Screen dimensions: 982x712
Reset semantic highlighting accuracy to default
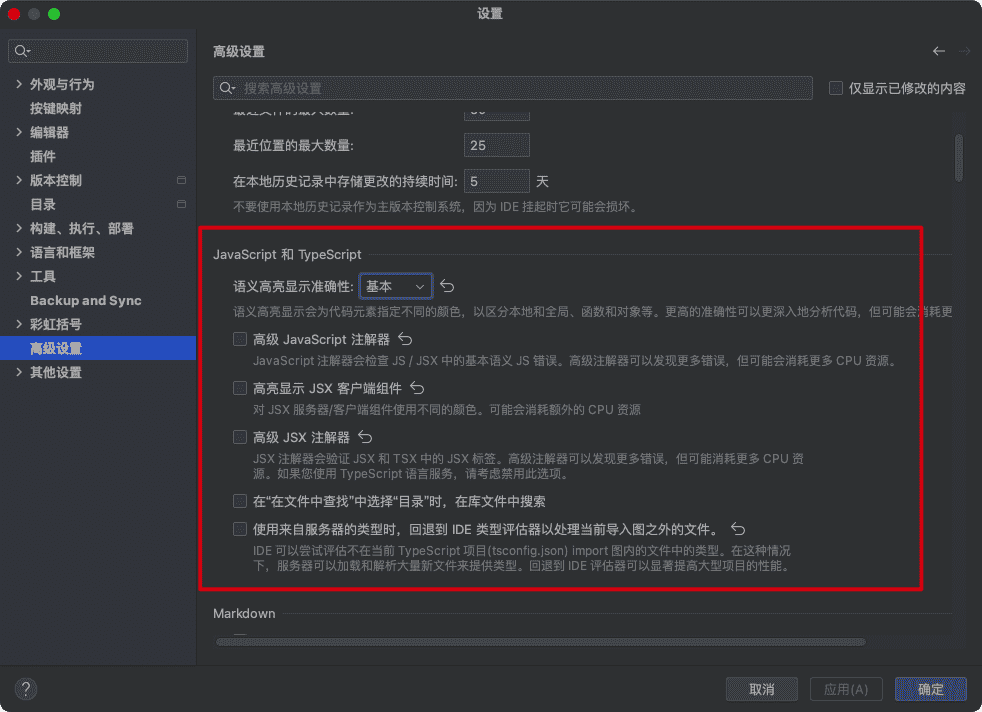[x=448, y=286]
